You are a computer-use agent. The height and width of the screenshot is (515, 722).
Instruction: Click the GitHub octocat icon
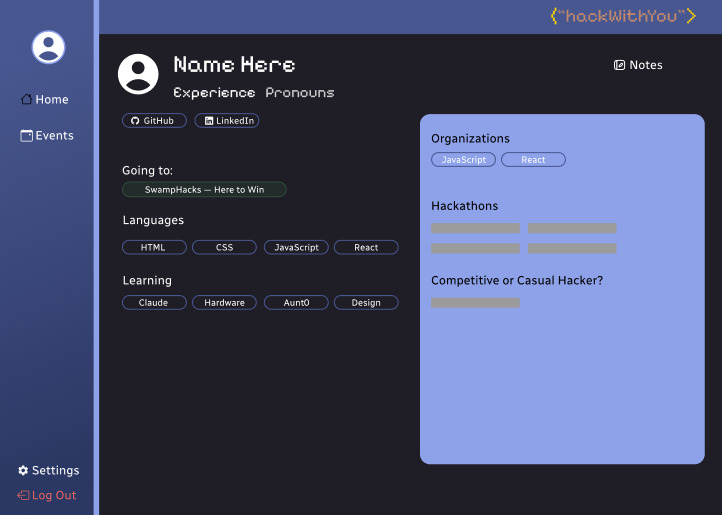135,121
